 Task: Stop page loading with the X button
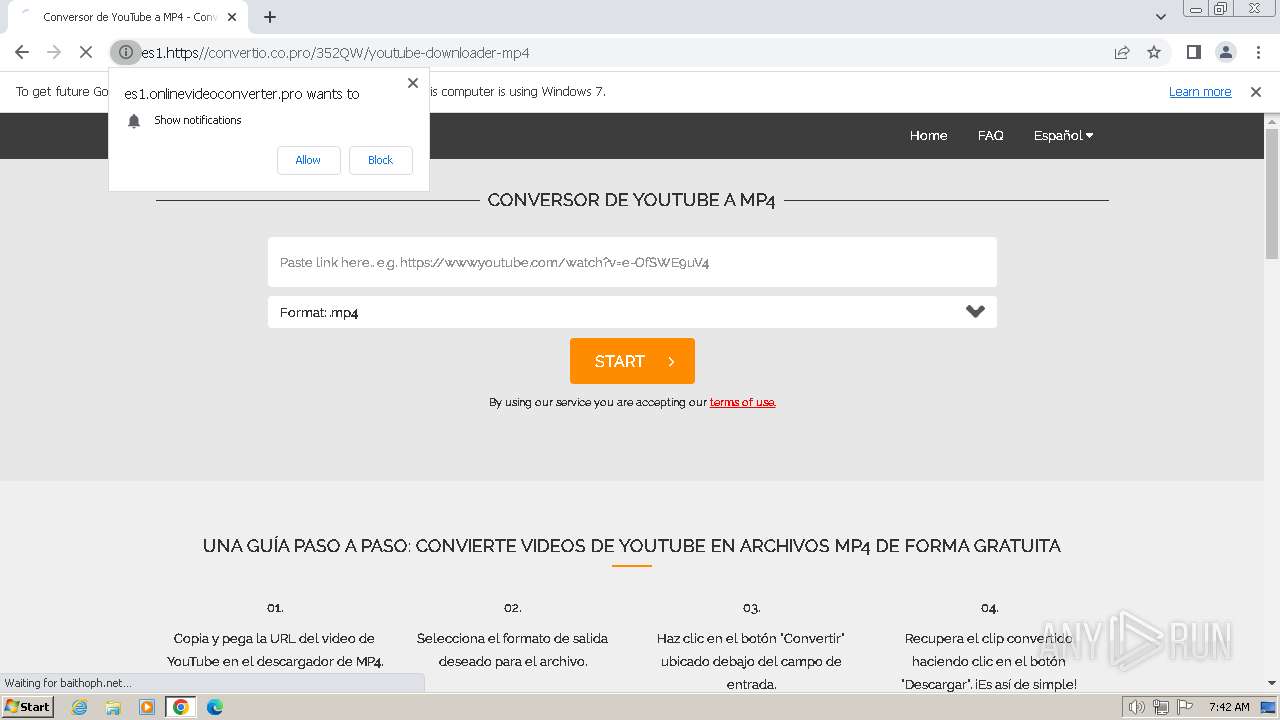coord(86,52)
